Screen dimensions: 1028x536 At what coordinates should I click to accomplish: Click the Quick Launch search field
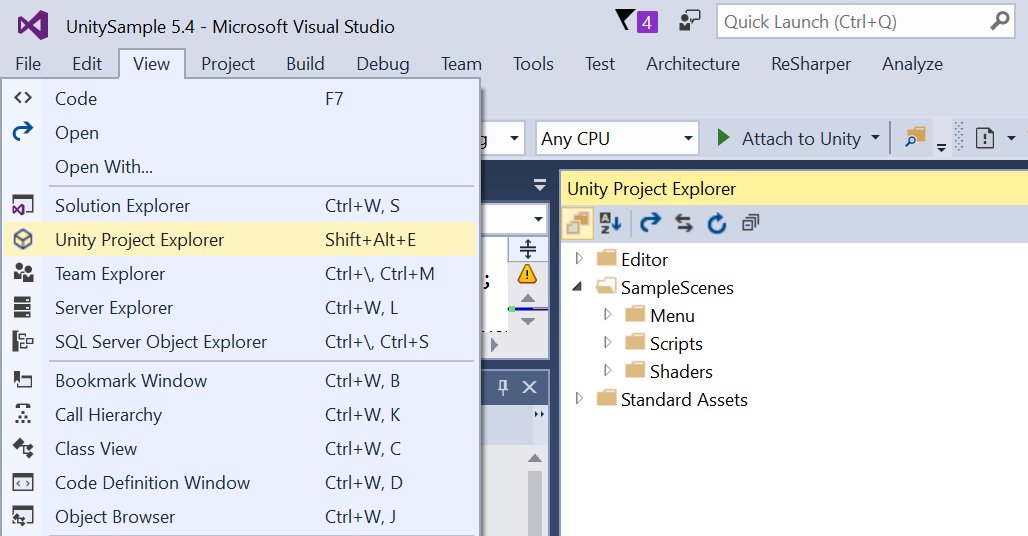(x=865, y=22)
